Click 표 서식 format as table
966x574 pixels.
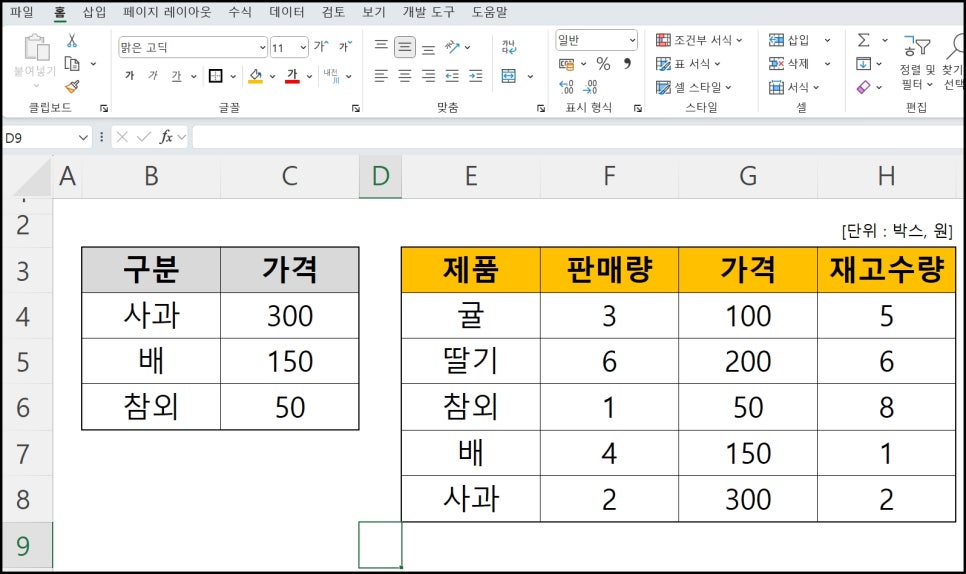(688, 63)
